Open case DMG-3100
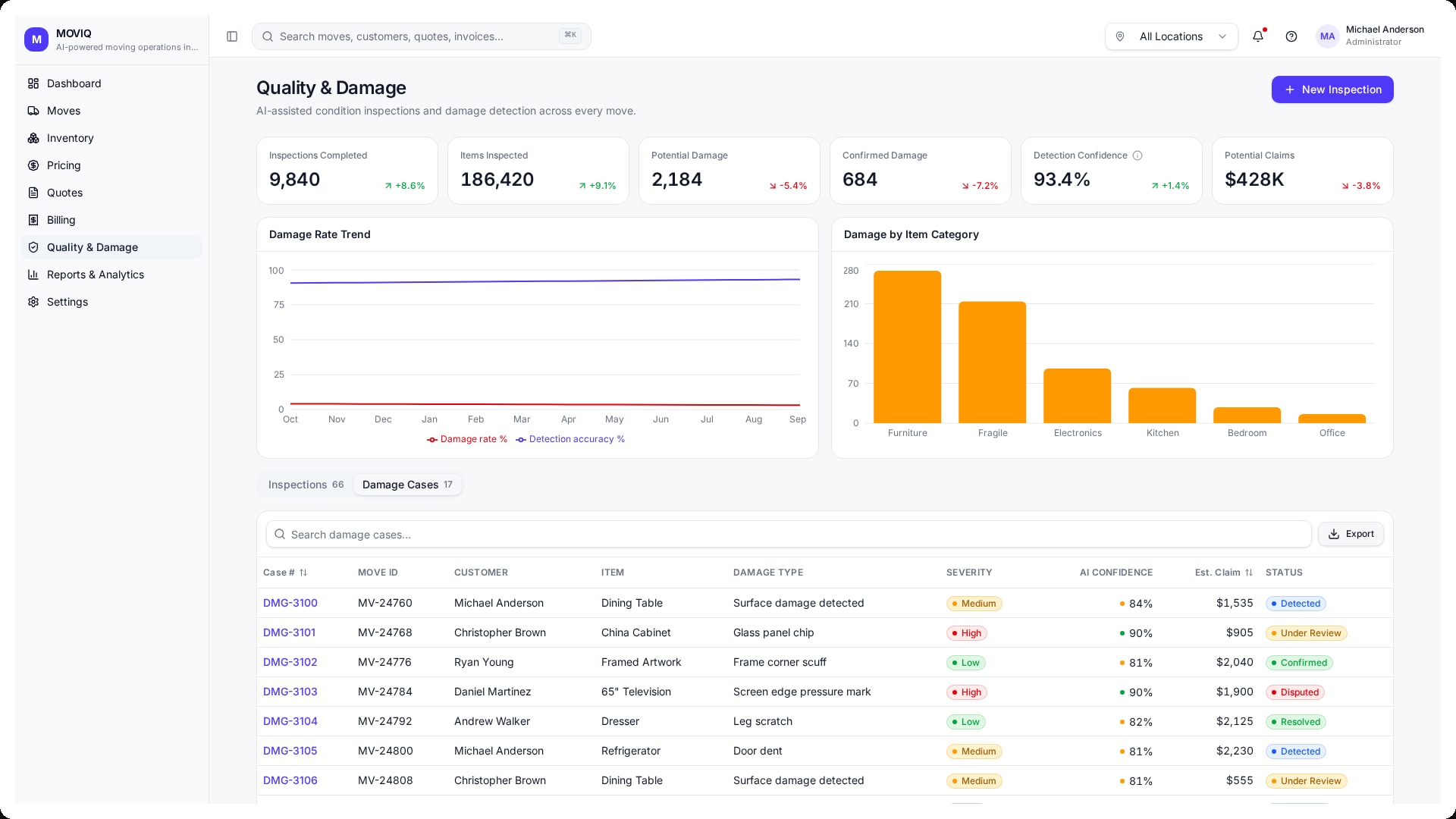The height and width of the screenshot is (819, 1456). (x=290, y=603)
